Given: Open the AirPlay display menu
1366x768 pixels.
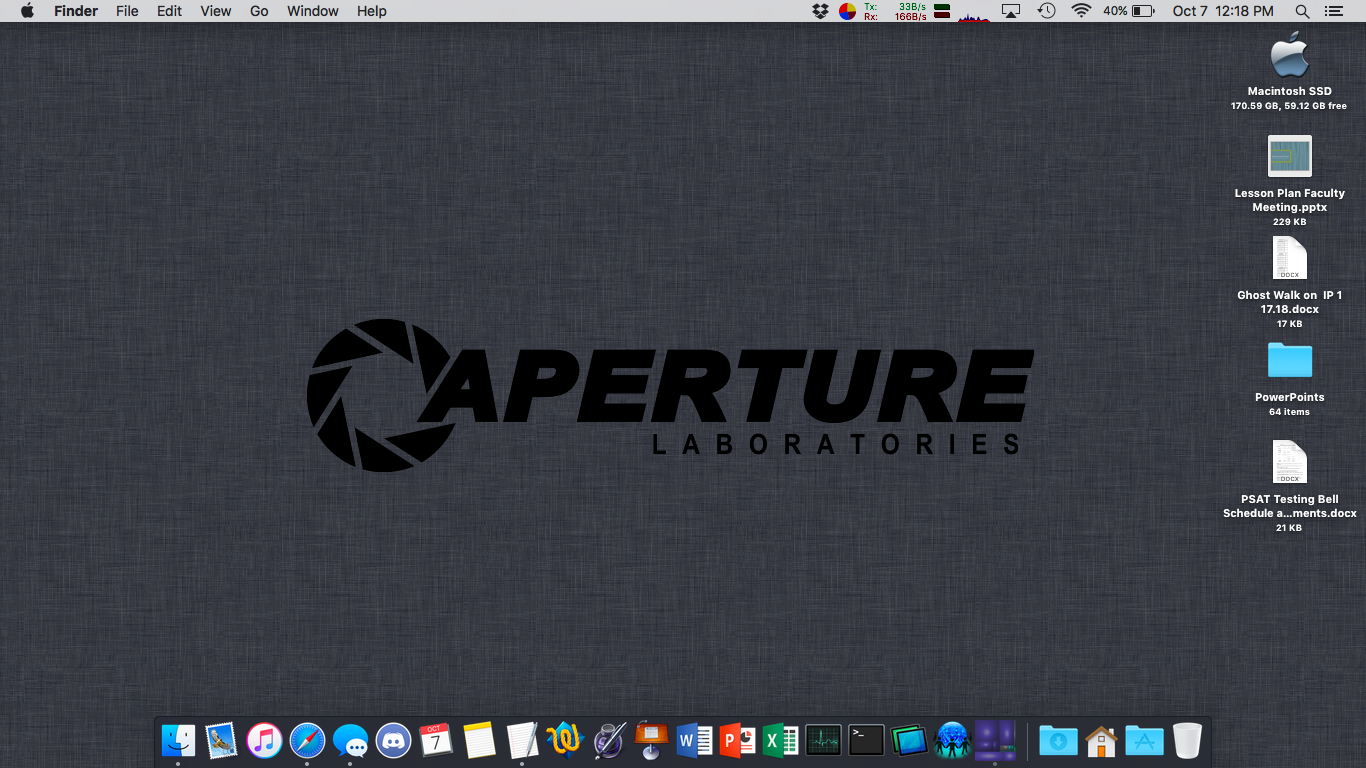Looking at the screenshot, I should [1011, 11].
